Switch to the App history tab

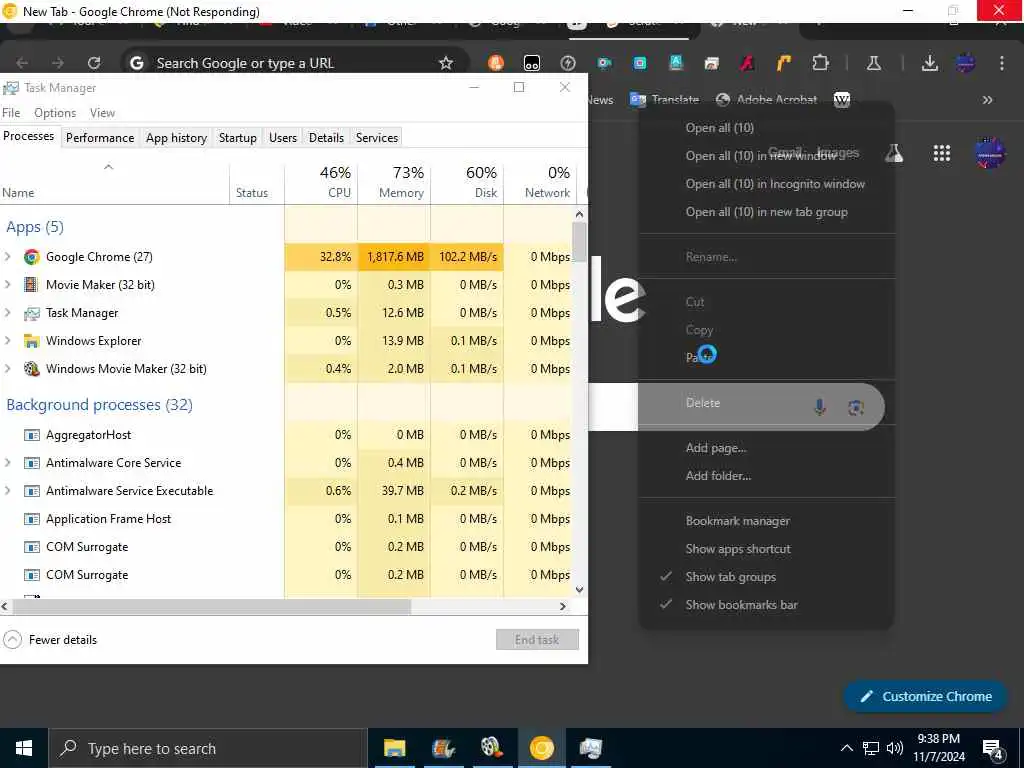176,138
